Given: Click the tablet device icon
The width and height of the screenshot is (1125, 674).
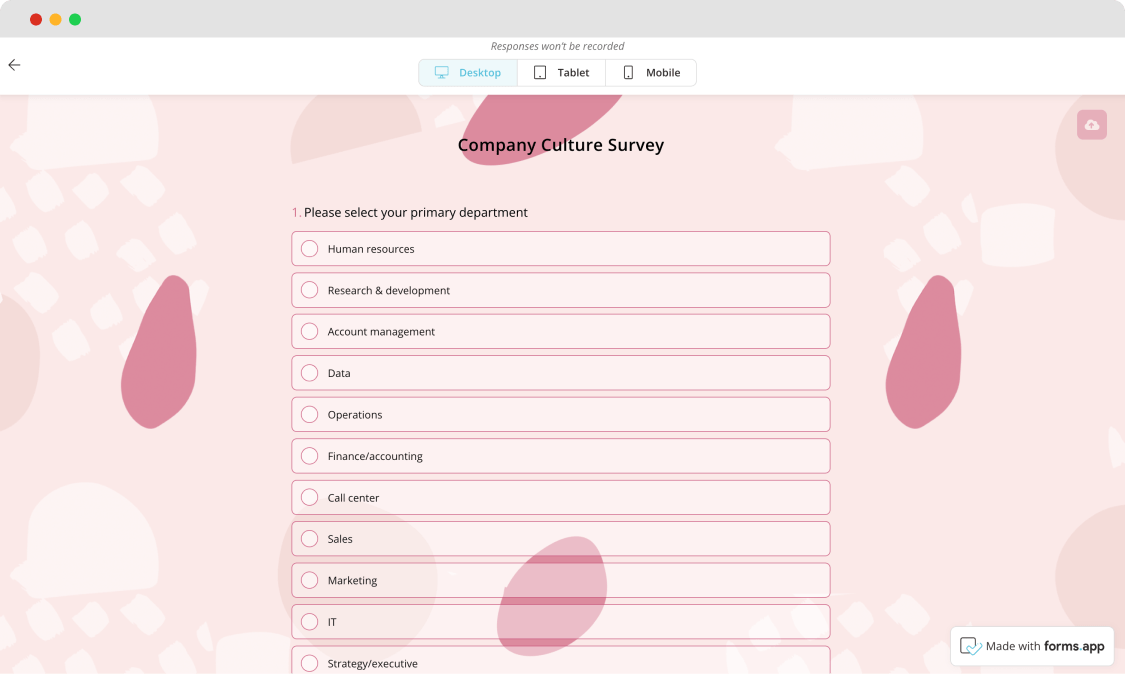Looking at the screenshot, I should [x=540, y=73].
